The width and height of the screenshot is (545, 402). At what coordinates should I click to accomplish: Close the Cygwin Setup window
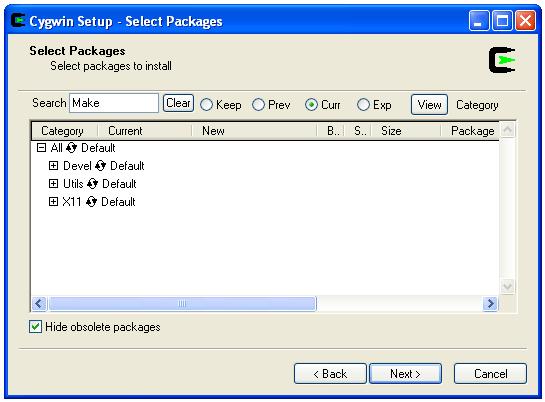(525, 20)
